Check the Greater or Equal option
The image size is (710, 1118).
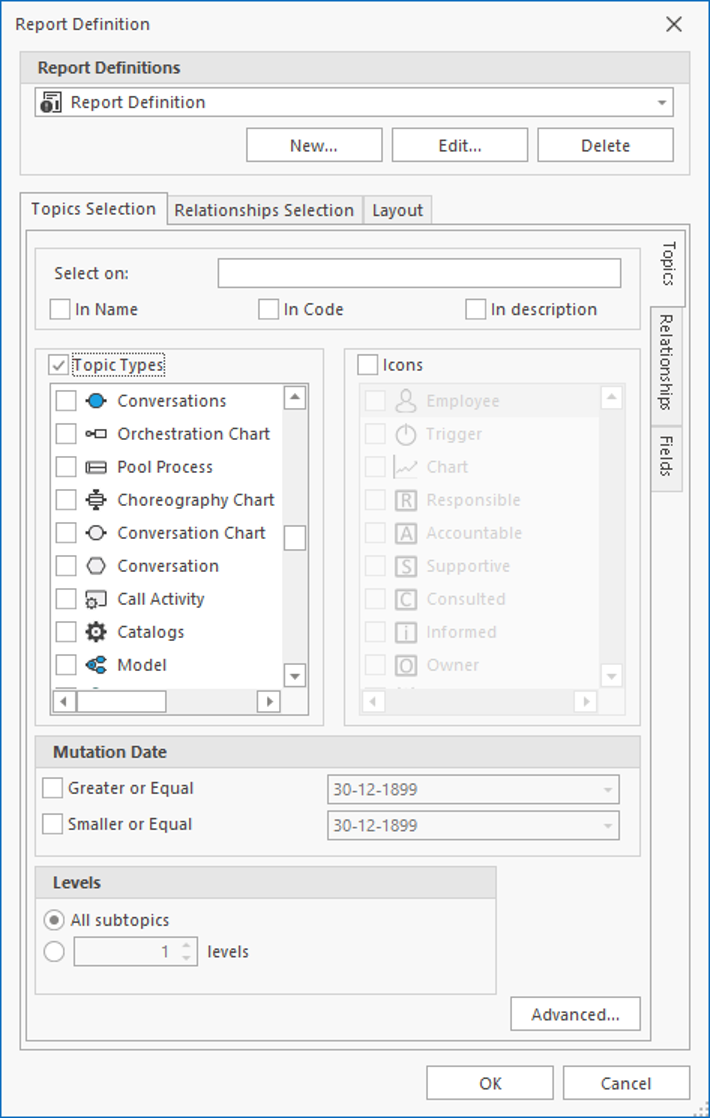click(x=52, y=788)
